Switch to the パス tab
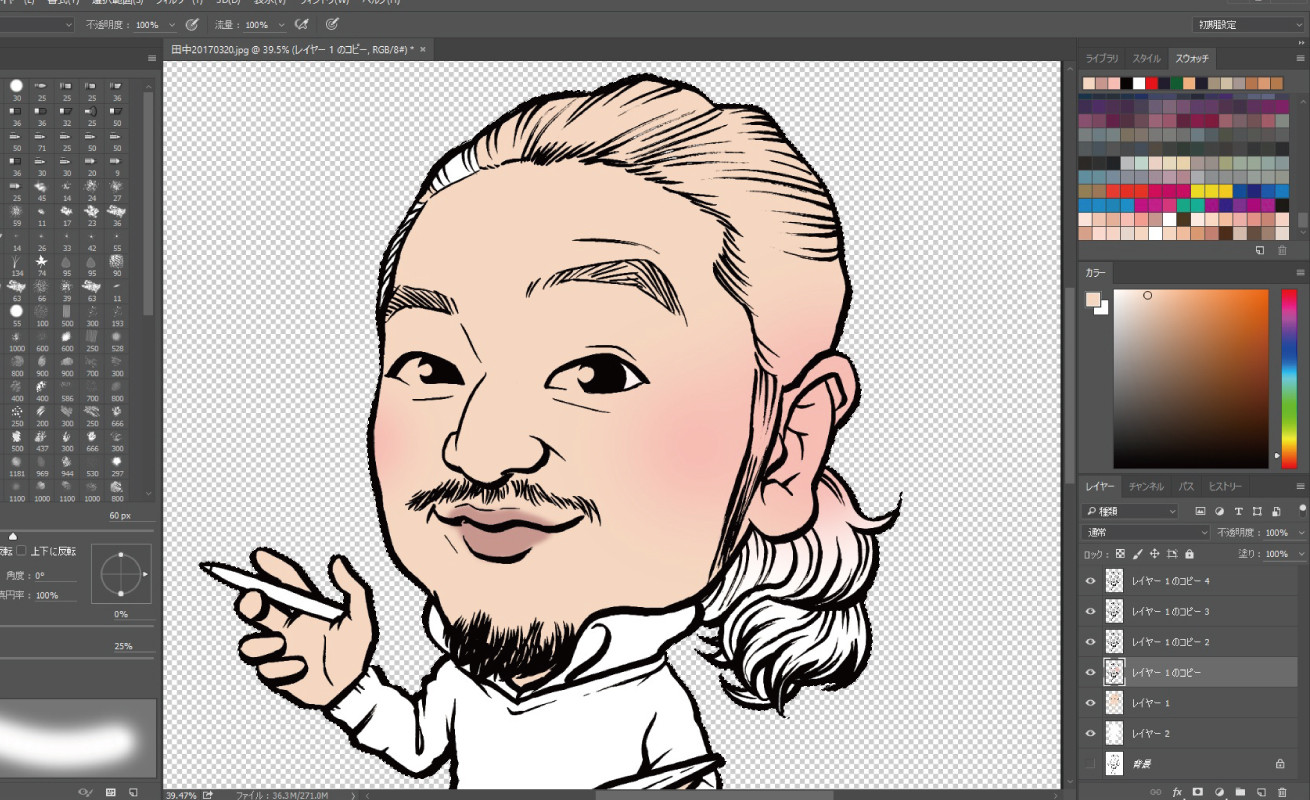Viewport: 1310px width, 800px height. [x=1186, y=487]
